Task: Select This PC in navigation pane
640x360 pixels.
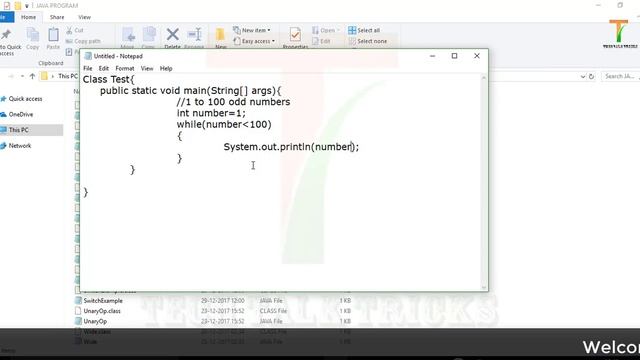Action: (x=19, y=130)
